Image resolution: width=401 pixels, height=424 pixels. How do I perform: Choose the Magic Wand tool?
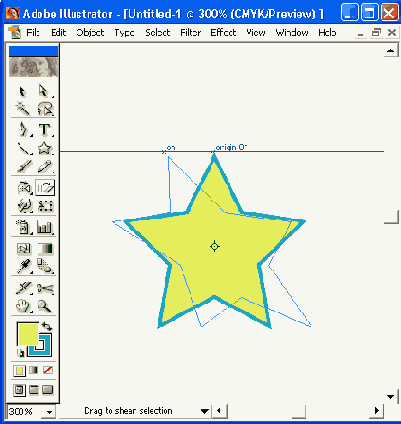pyautogui.click(x=23, y=108)
